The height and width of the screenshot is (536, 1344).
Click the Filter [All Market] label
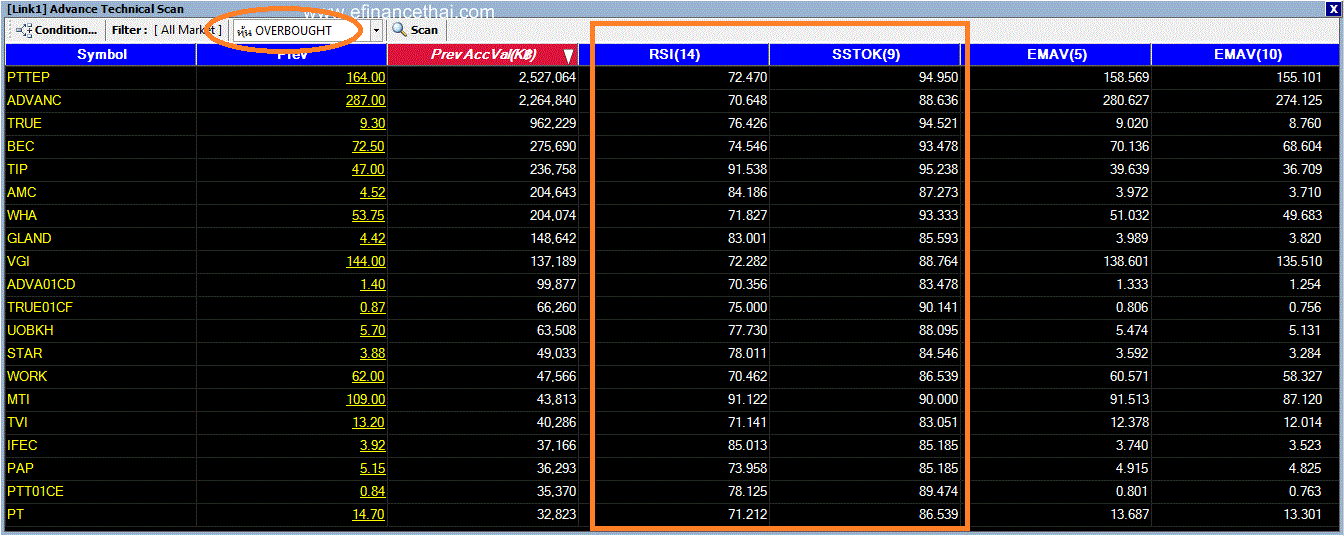point(167,30)
